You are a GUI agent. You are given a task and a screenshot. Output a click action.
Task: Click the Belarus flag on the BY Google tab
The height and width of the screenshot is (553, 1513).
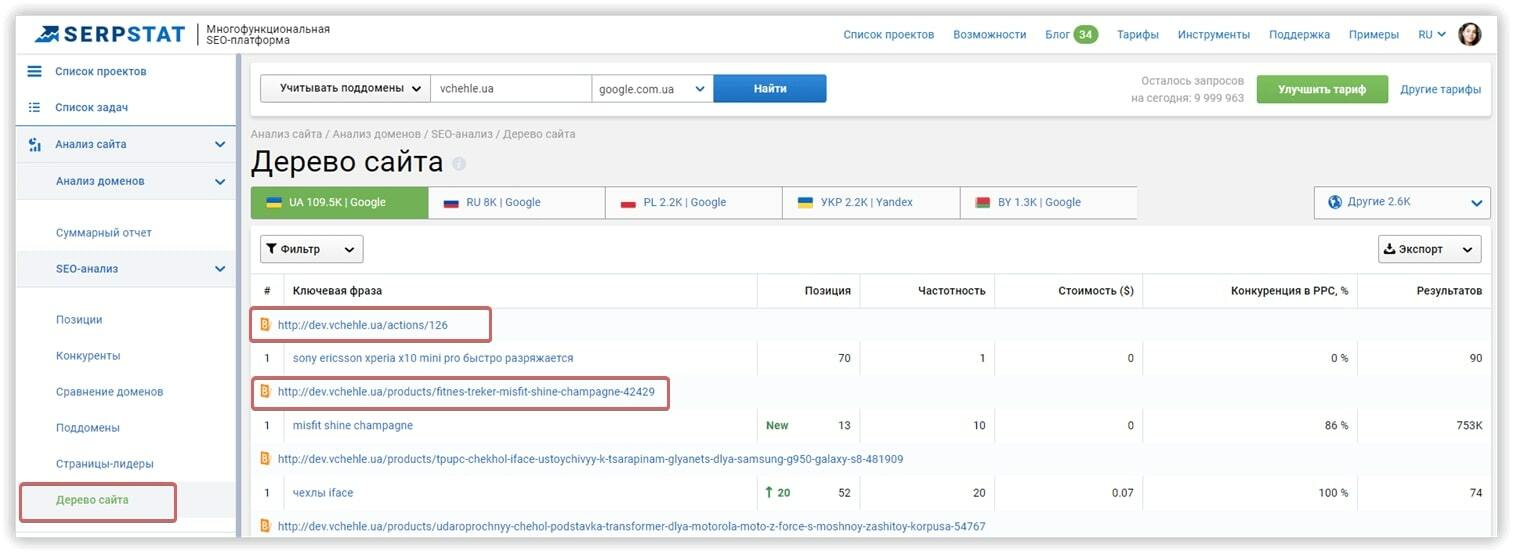(x=982, y=202)
